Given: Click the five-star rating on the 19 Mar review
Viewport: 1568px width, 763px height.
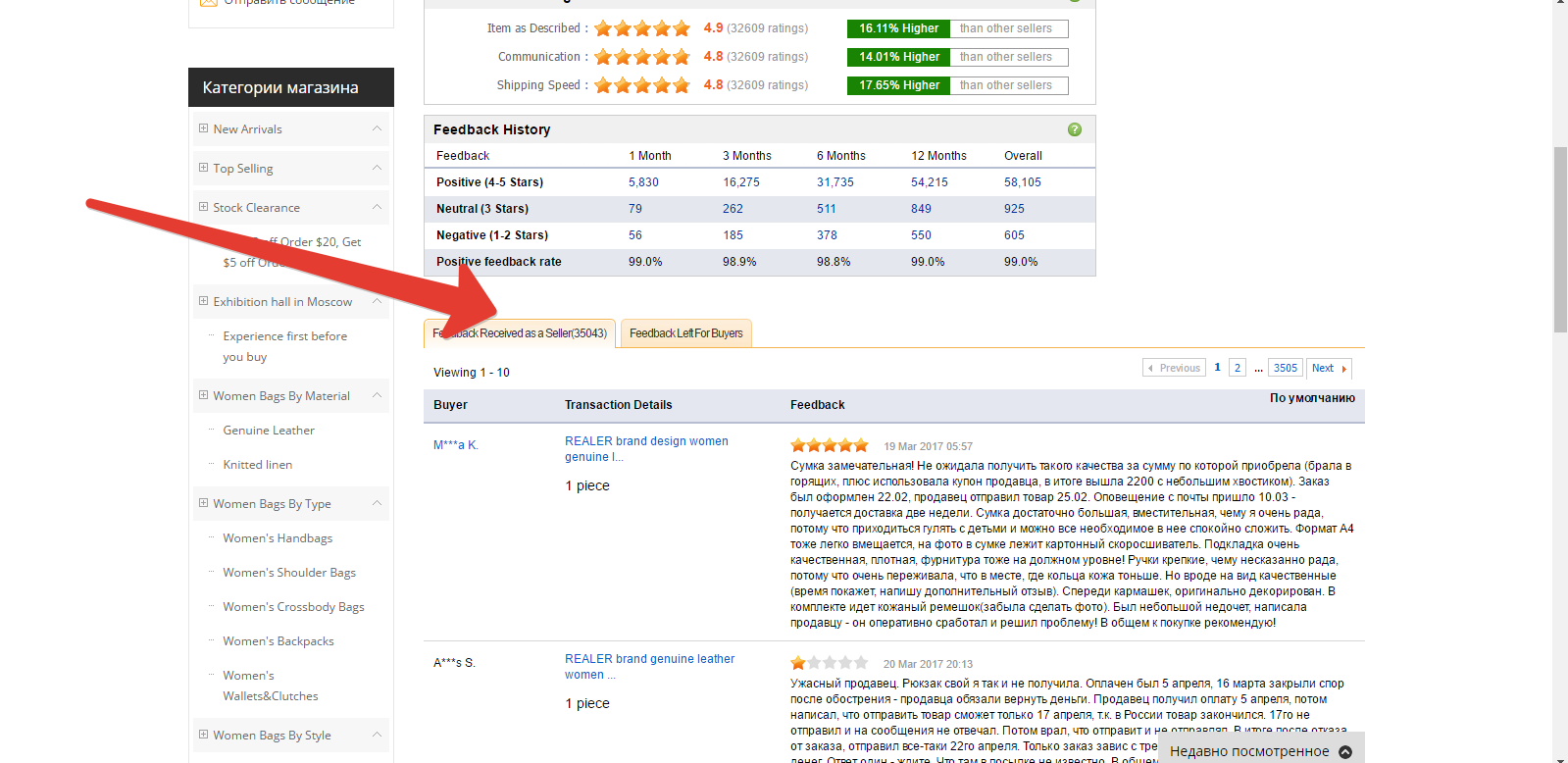Looking at the screenshot, I should (x=830, y=445).
